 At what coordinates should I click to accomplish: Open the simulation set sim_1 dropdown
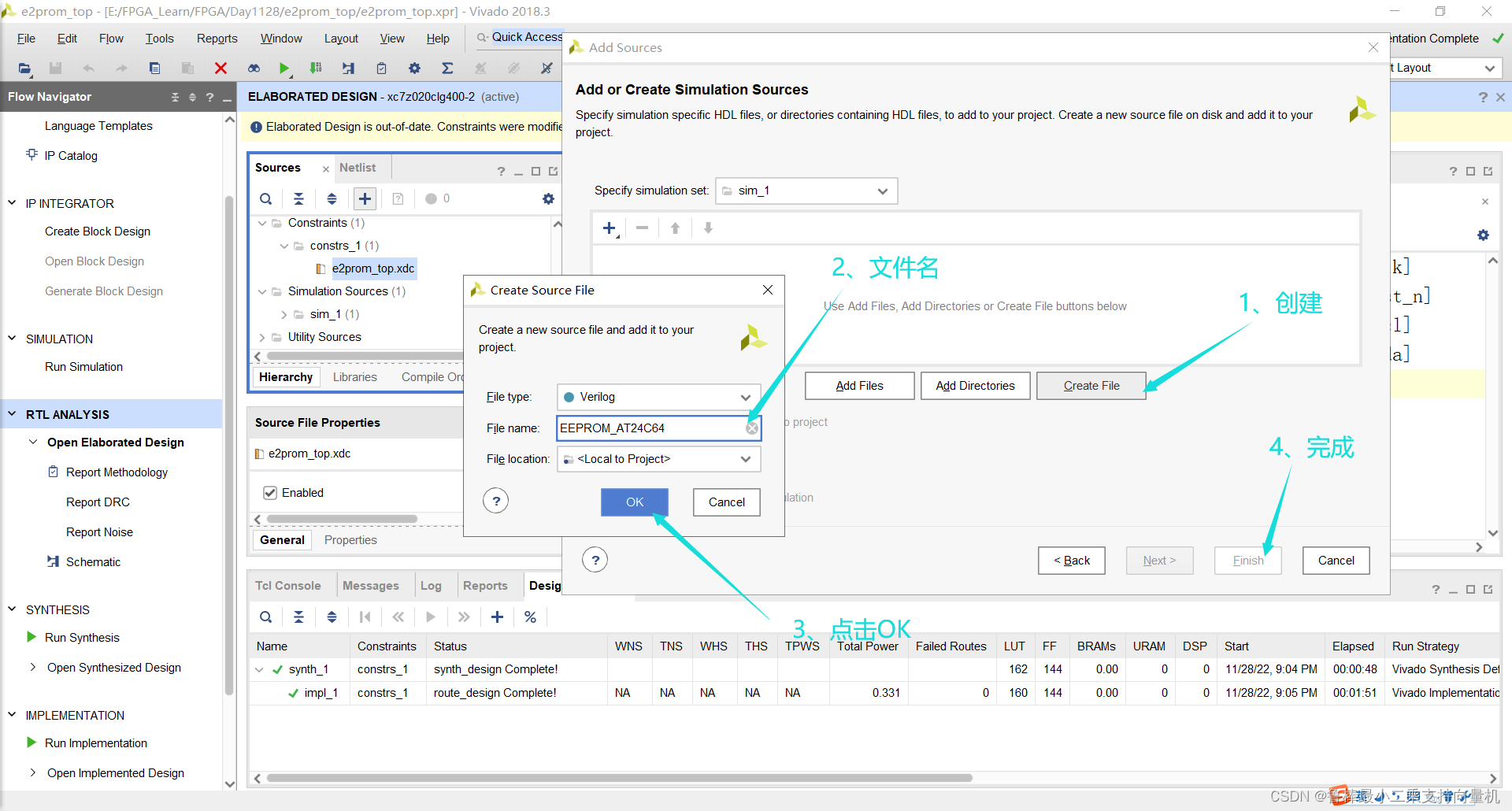[x=806, y=191]
